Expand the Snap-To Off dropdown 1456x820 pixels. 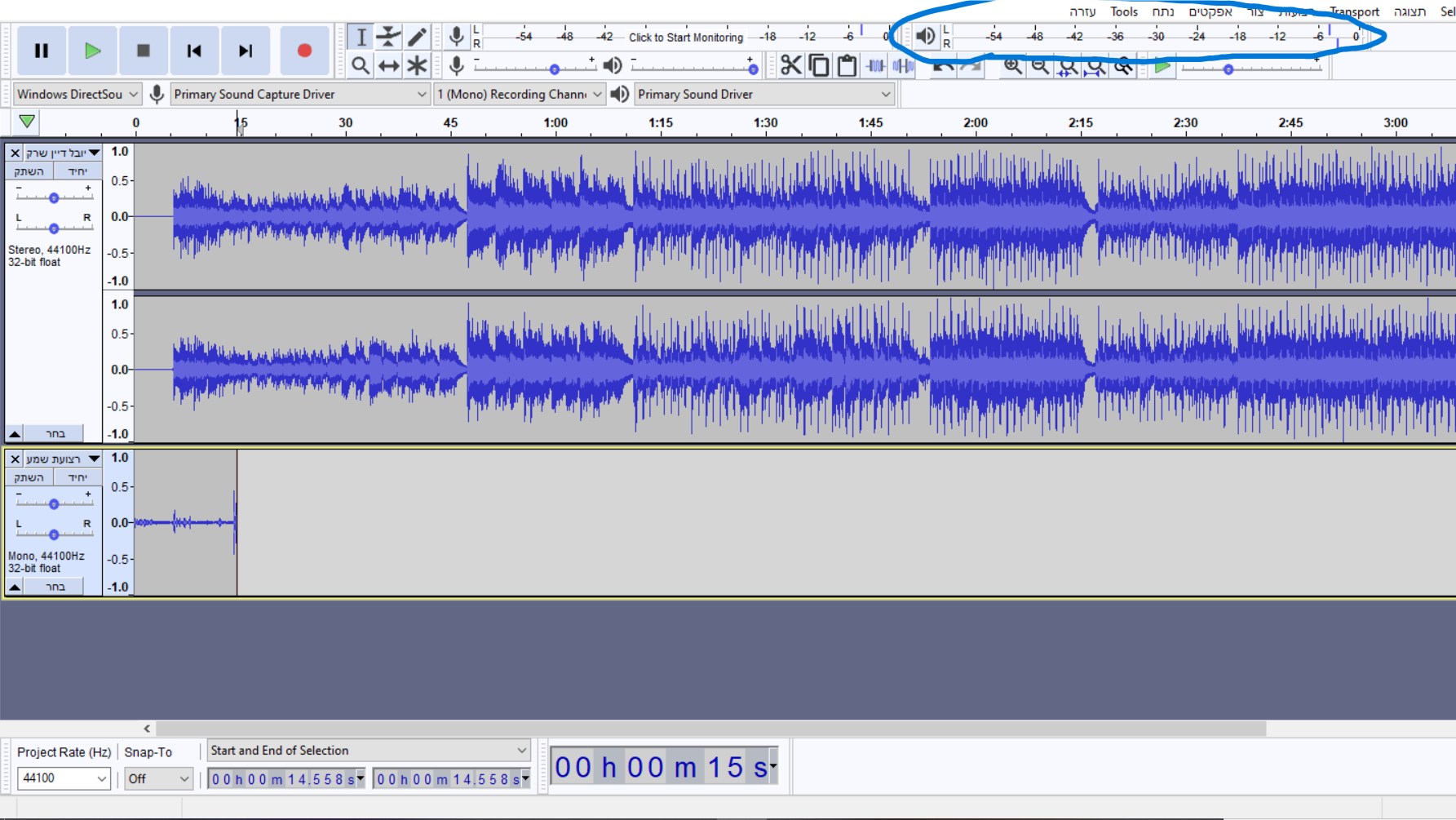pyautogui.click(x=159, y=779)
